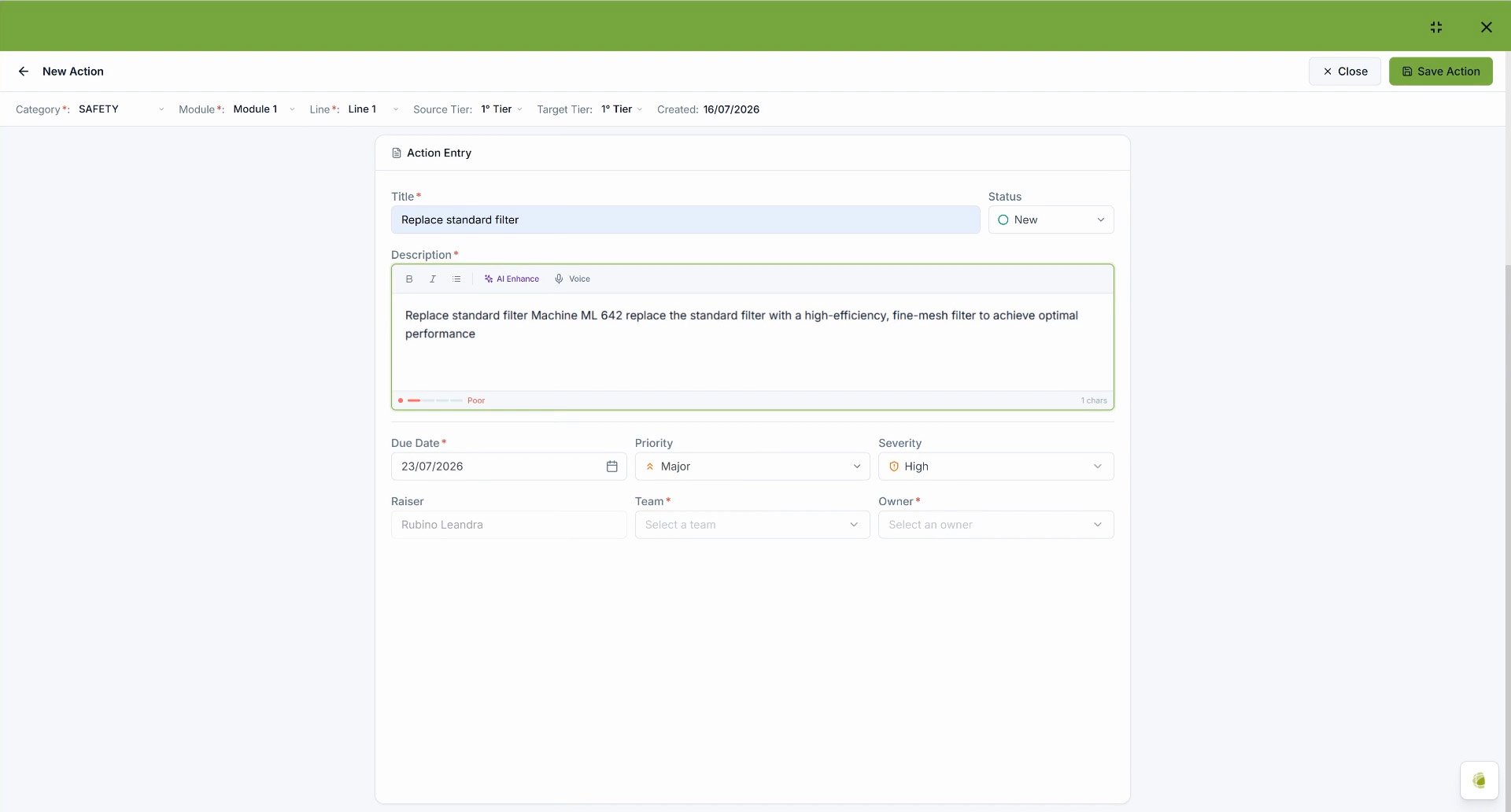Click AI Enhance in description toolbar
Image resolution: width=1511 pixels, height=812 pixels.
pos(512,279)
